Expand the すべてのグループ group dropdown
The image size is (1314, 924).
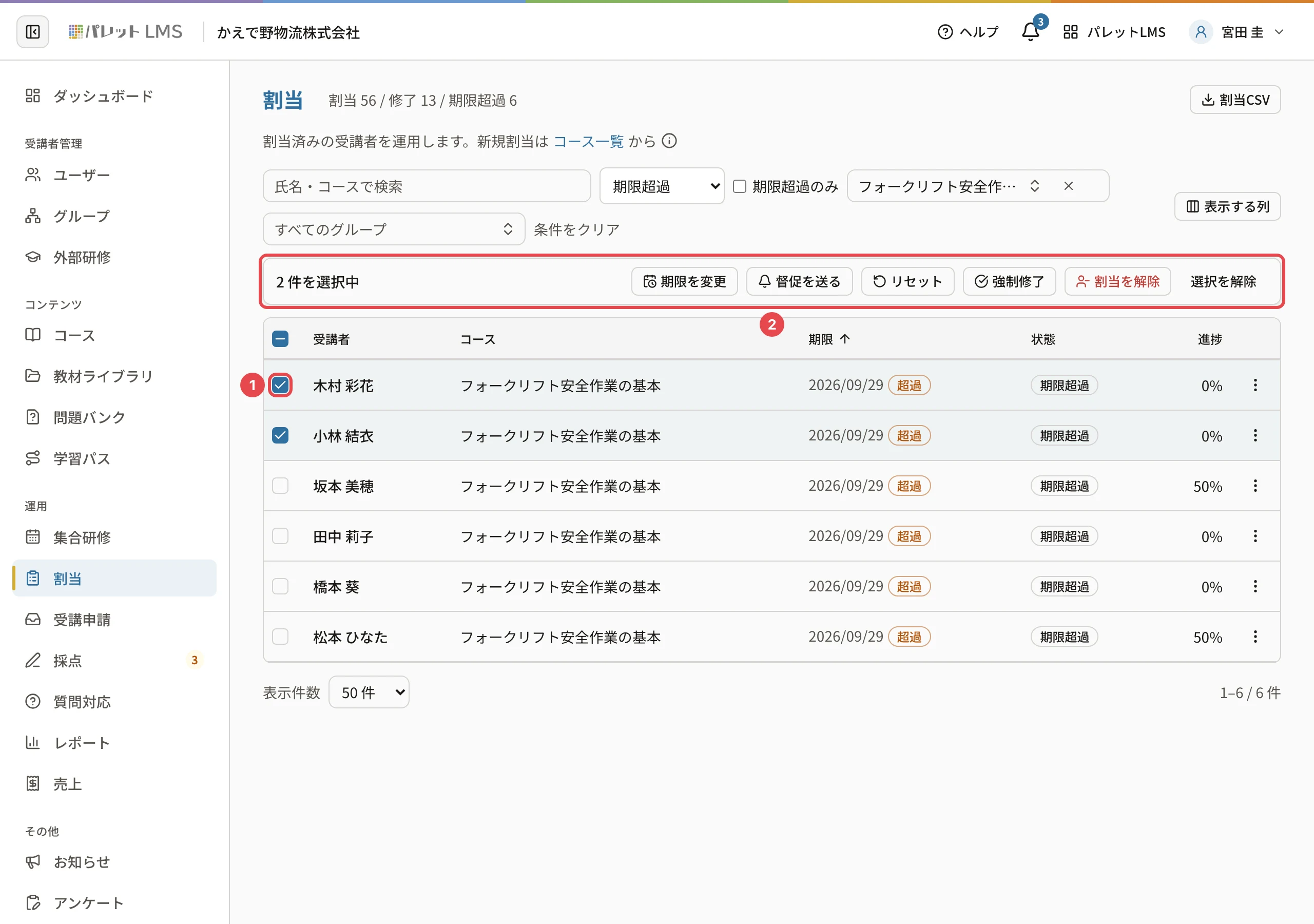(394, 229)
